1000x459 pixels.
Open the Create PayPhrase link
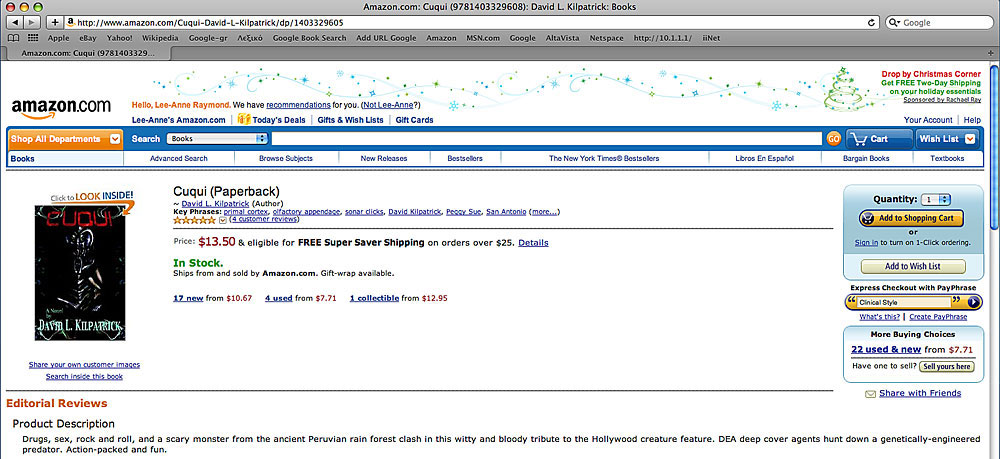click(938, 317)
